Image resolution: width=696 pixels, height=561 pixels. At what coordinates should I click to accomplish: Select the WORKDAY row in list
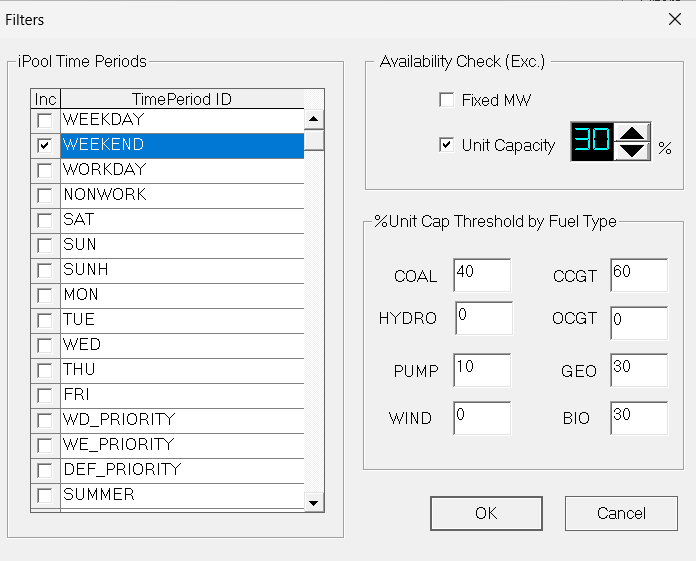(x=180, y=170)
